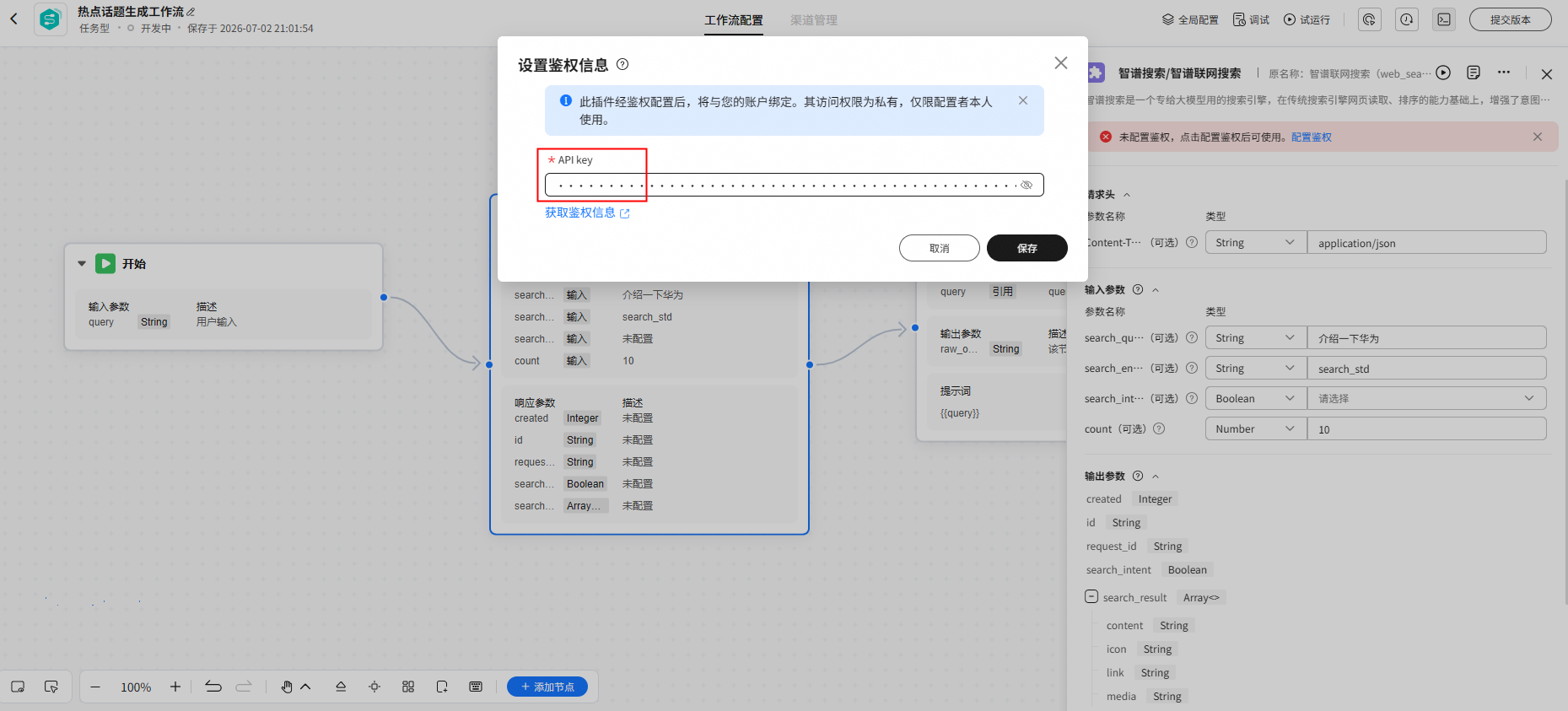Click the back arrow next to the workflow logo

click(x=13, y=19)
